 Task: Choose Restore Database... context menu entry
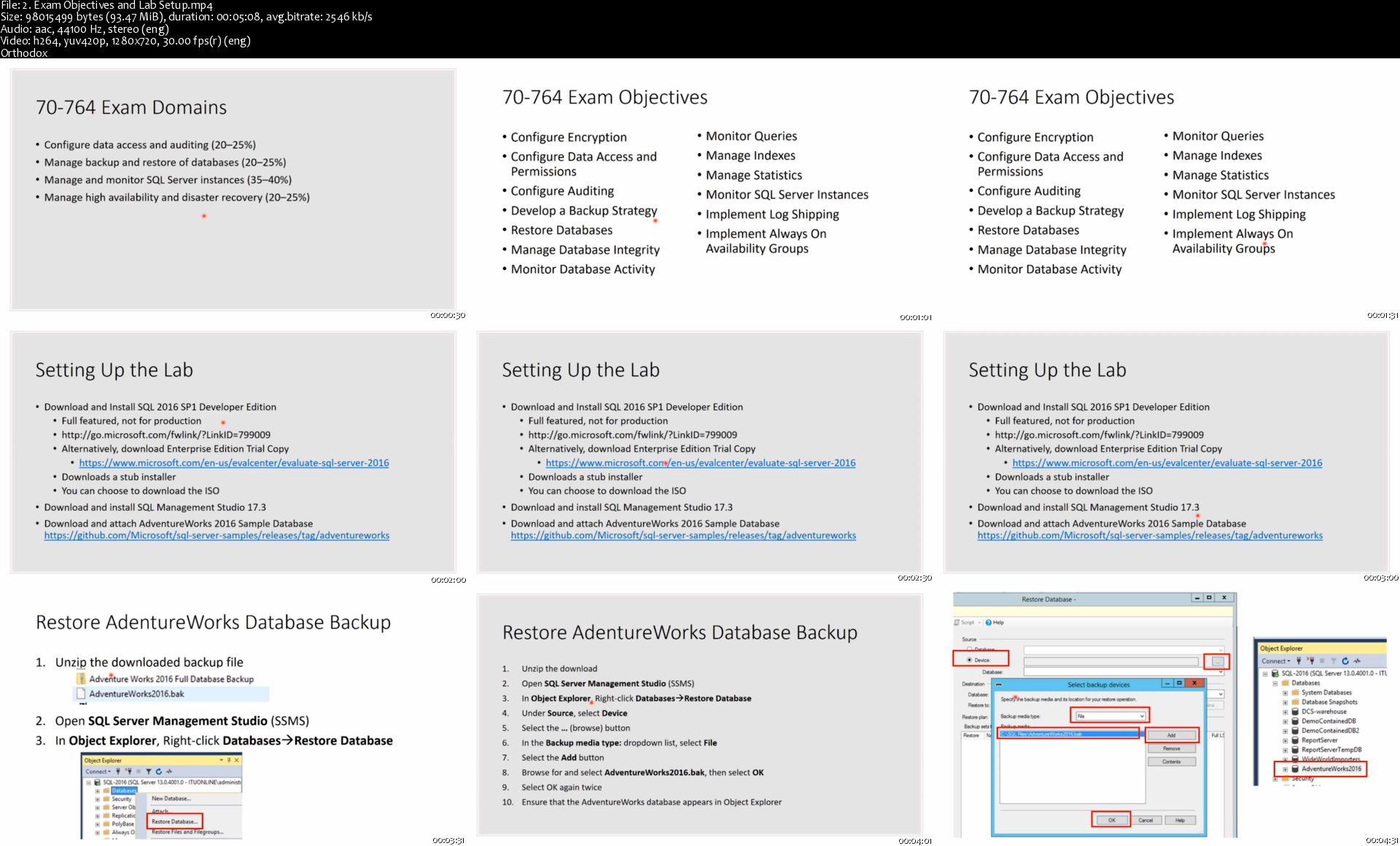(x=174, y=821)
